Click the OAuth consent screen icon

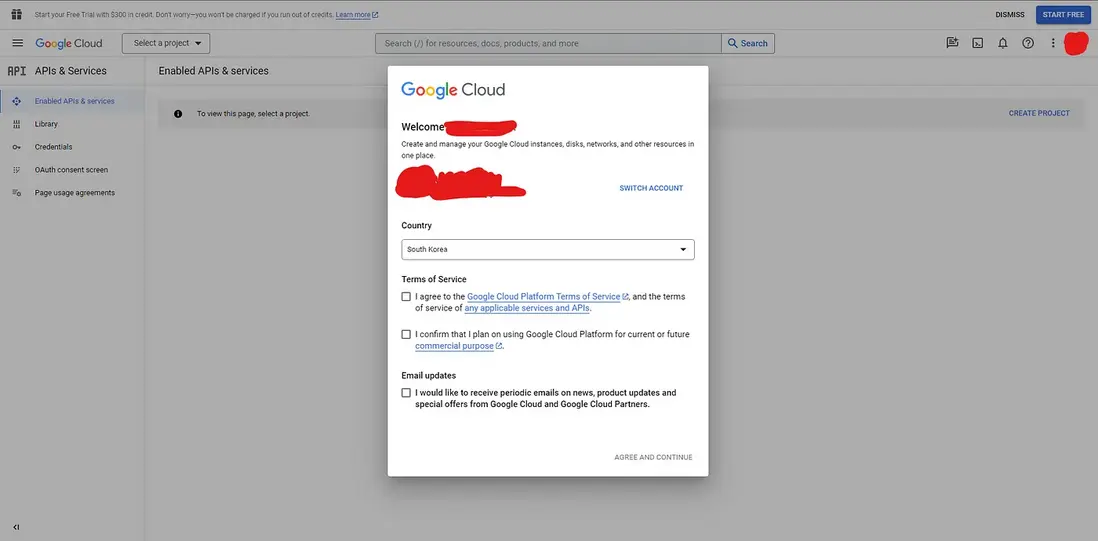pos(17,169)
